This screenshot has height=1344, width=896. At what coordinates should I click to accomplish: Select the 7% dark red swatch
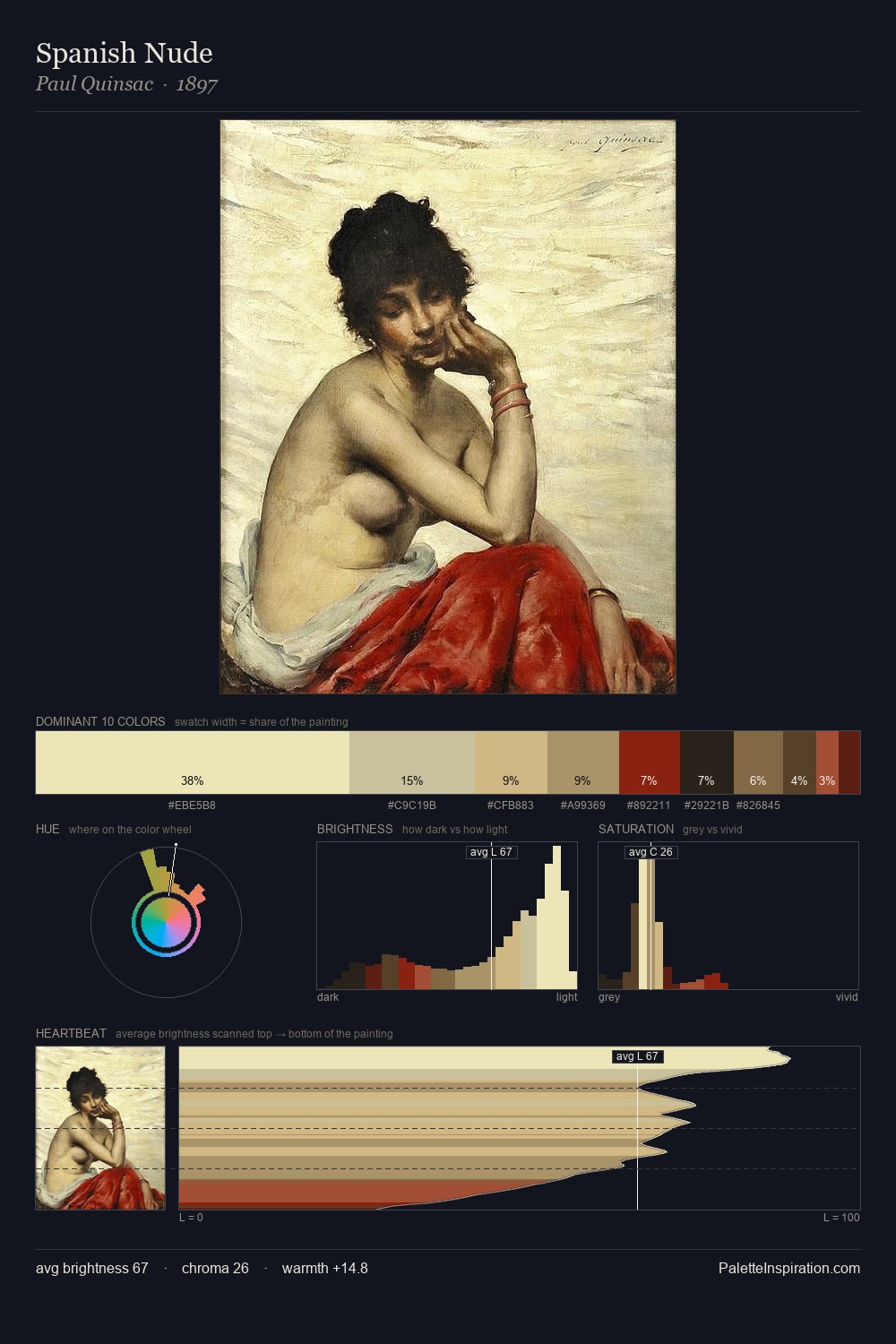tap(650, 762)
